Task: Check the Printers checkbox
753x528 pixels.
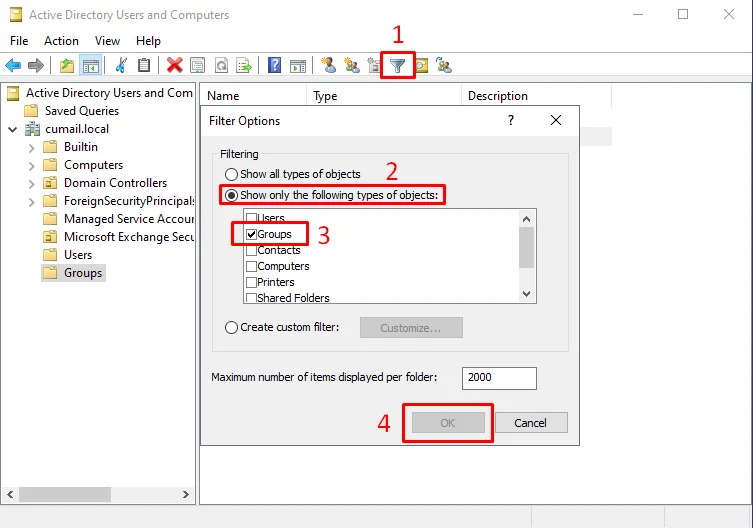Action: click(251, 282)
